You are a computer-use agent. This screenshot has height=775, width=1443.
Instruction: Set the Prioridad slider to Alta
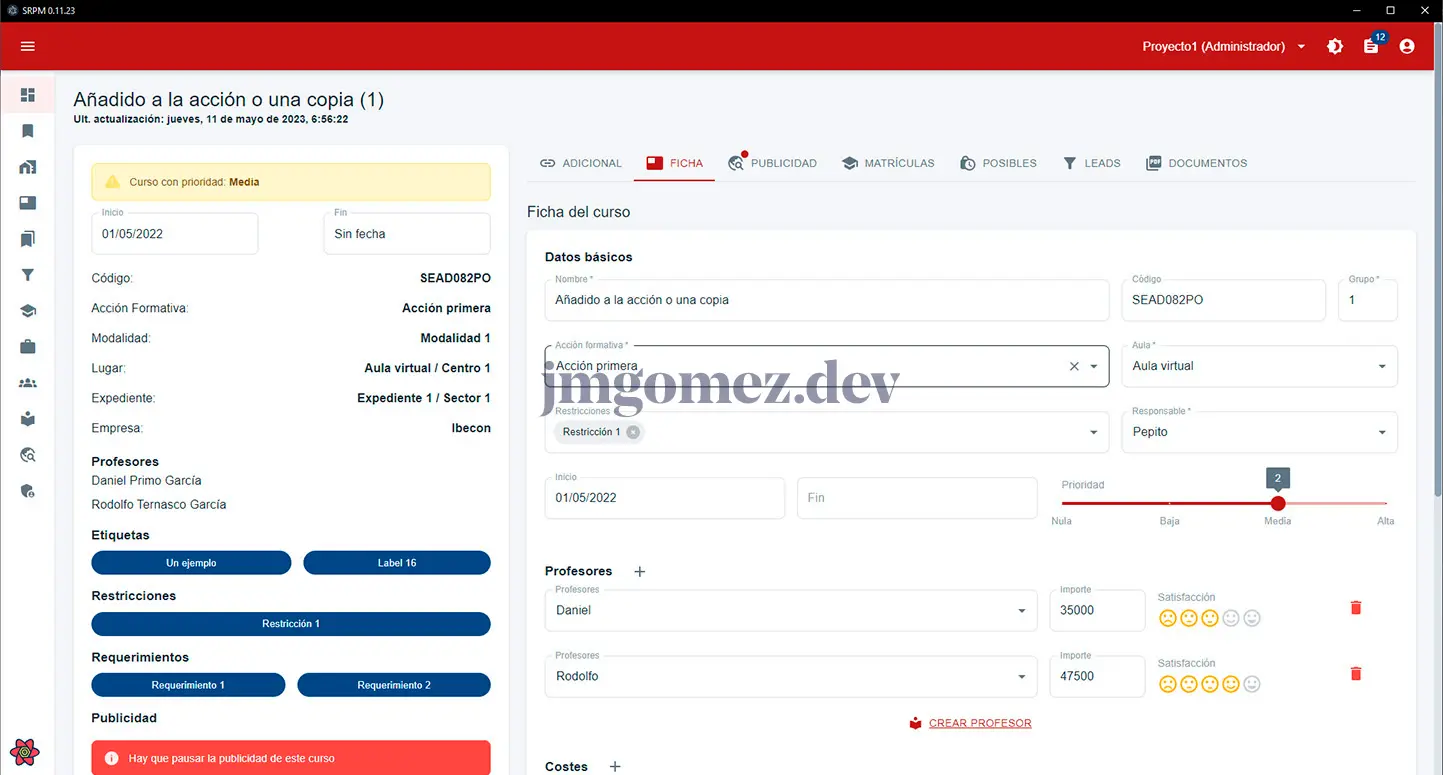(x=1386, y=503)
